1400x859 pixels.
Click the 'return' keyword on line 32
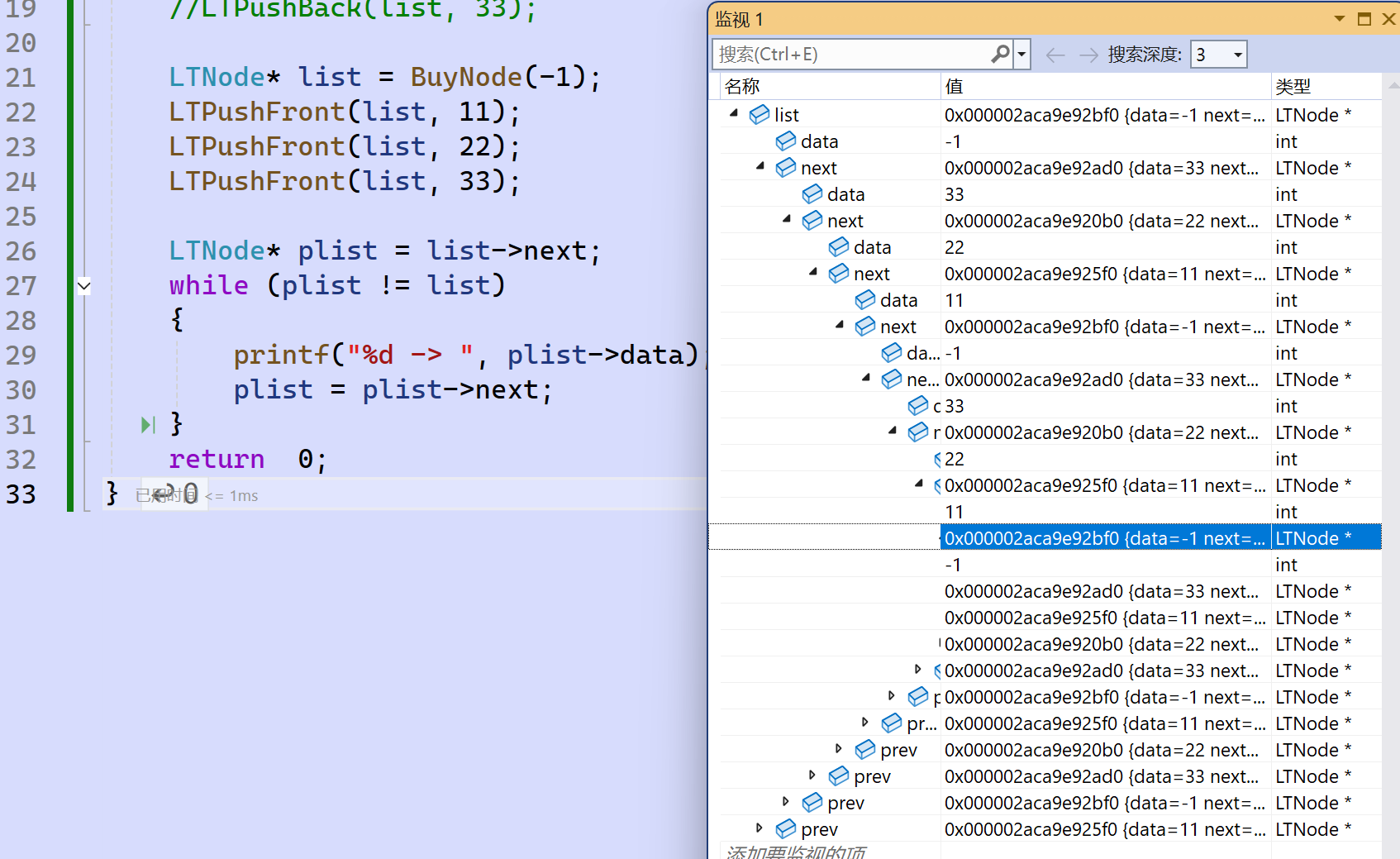tap(217, 459)
